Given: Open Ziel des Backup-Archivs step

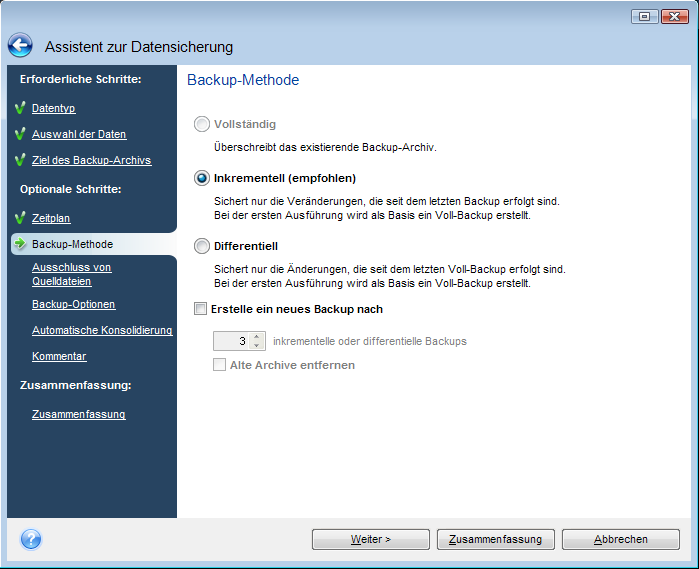Looking at the screenshot, I should pos(91,160).
